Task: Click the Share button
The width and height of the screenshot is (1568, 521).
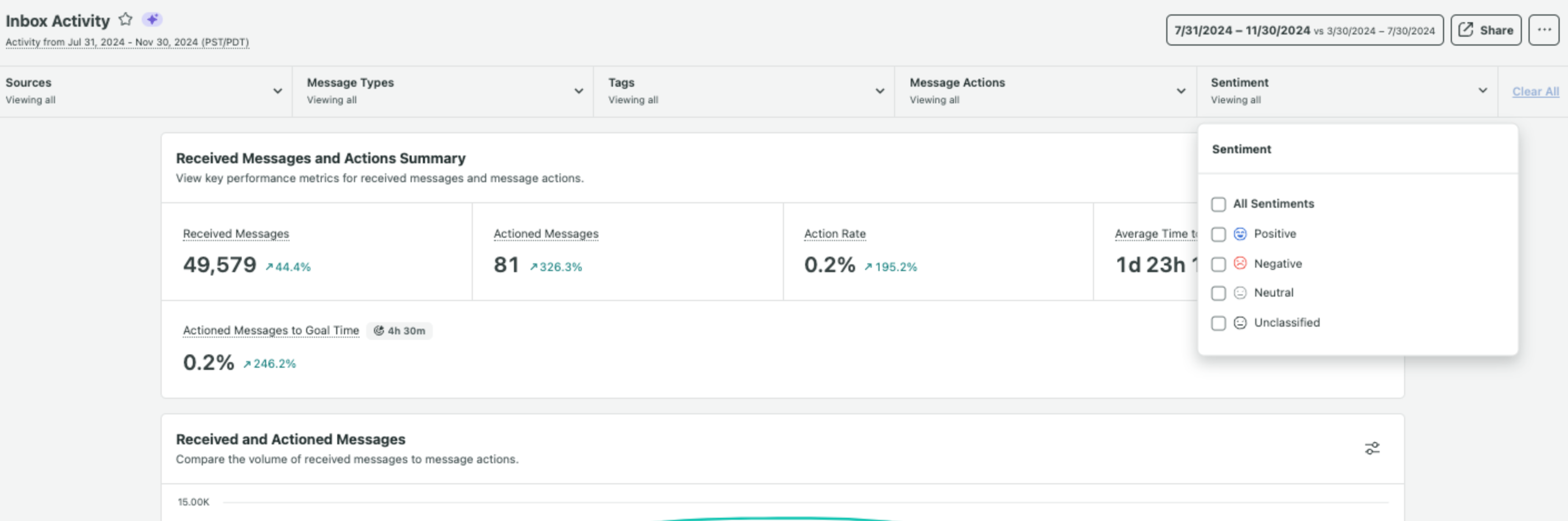Action: coord(1486,30)
